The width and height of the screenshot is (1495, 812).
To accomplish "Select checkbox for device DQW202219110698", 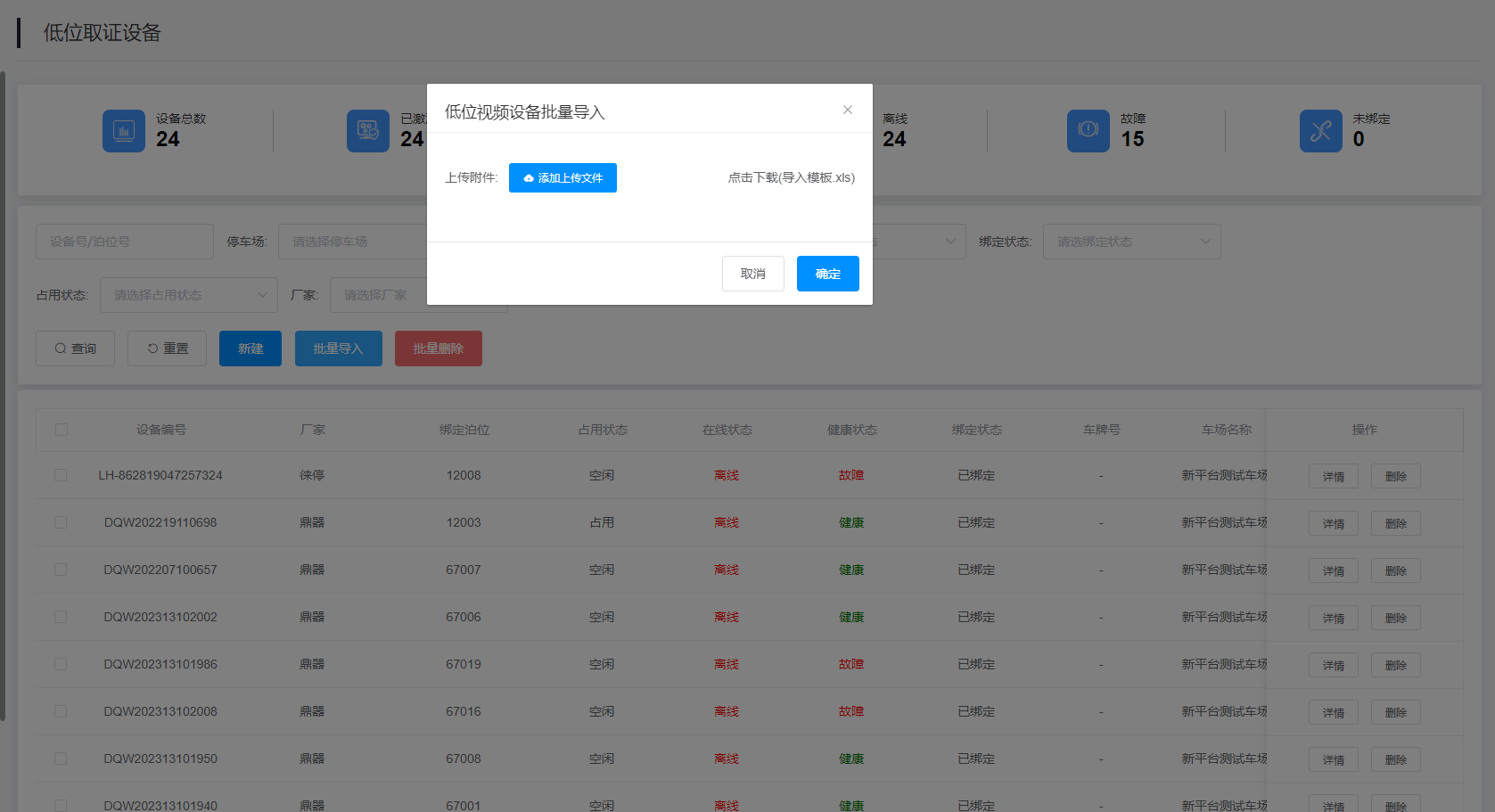I will (x=62, y=522).
